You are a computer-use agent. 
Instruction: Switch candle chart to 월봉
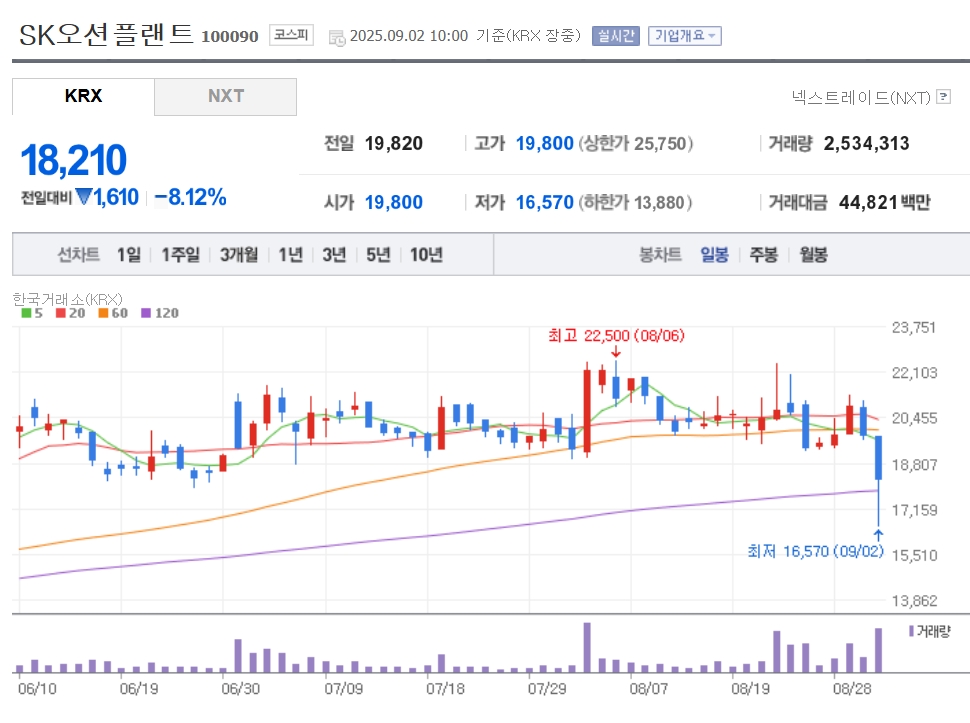click(x=813, y=254)
